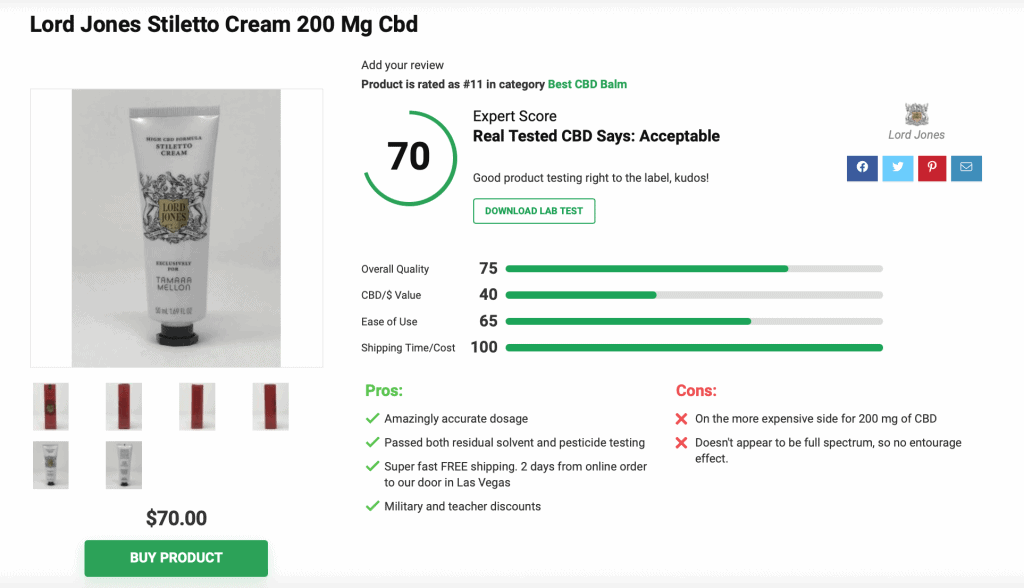Pin the product to Pinterest
The image size is (1024, 588).
[932, 168]
